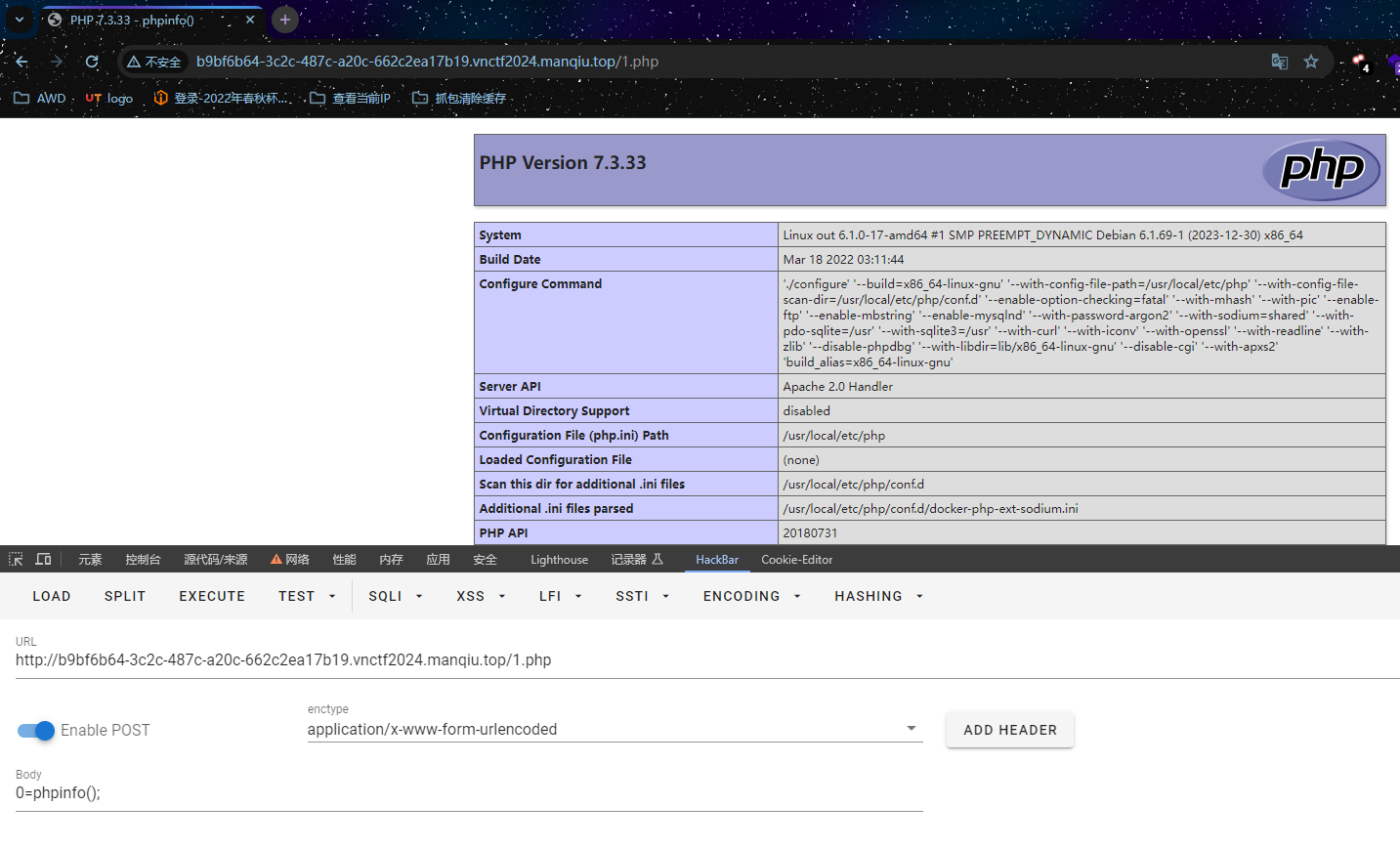1400x849 pixels.
Task: Go back using the browser back arrow
Action: point(21,62)
